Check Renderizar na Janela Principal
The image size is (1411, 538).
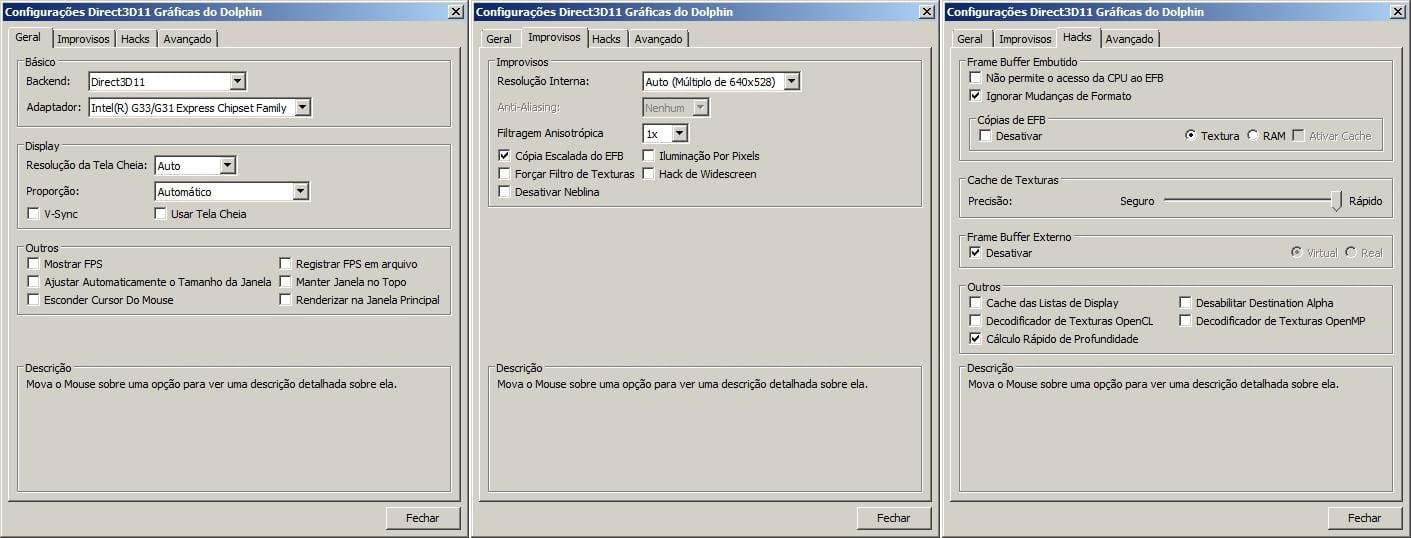tap(286, 300)
